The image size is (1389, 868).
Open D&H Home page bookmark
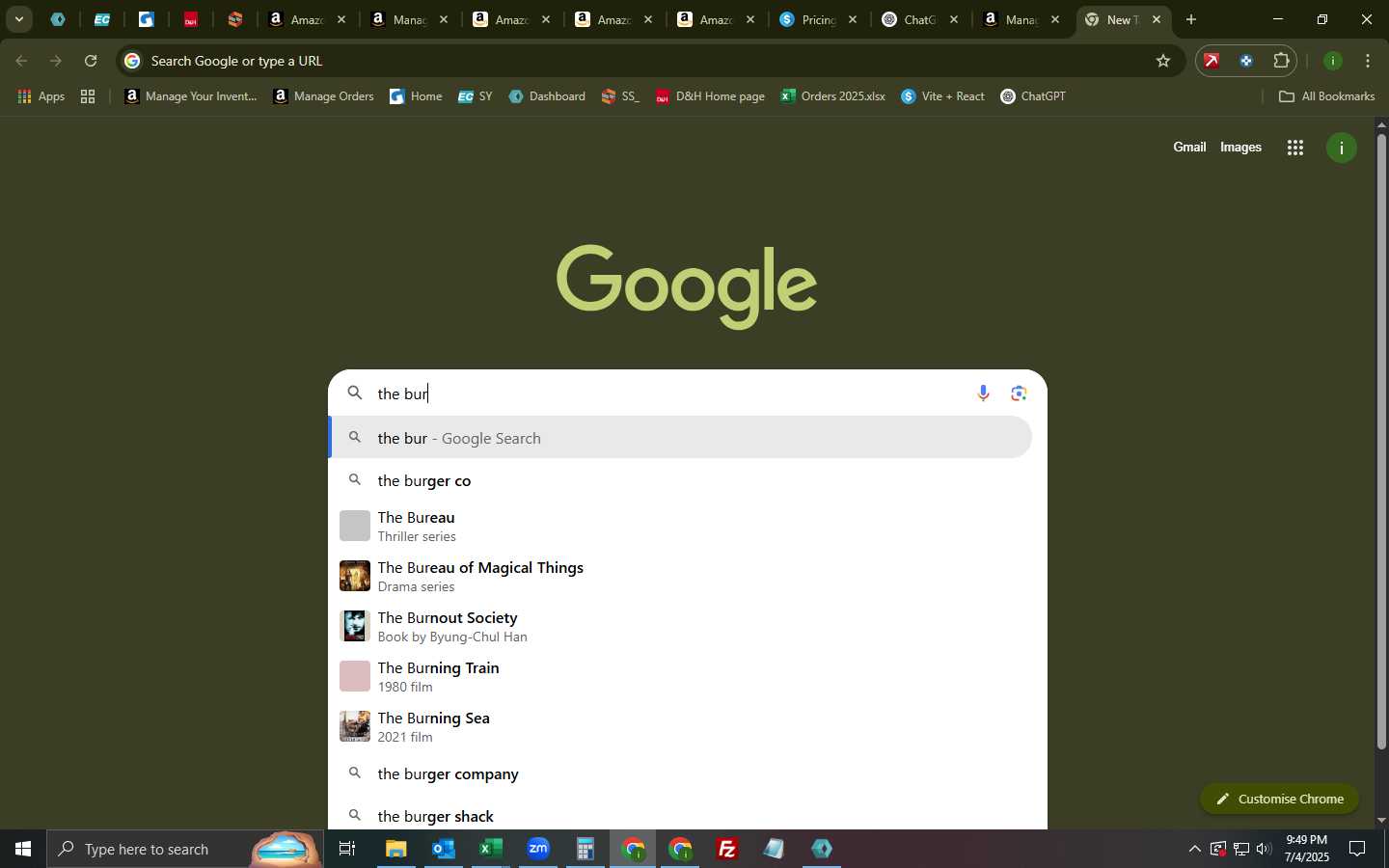(710, 96)
